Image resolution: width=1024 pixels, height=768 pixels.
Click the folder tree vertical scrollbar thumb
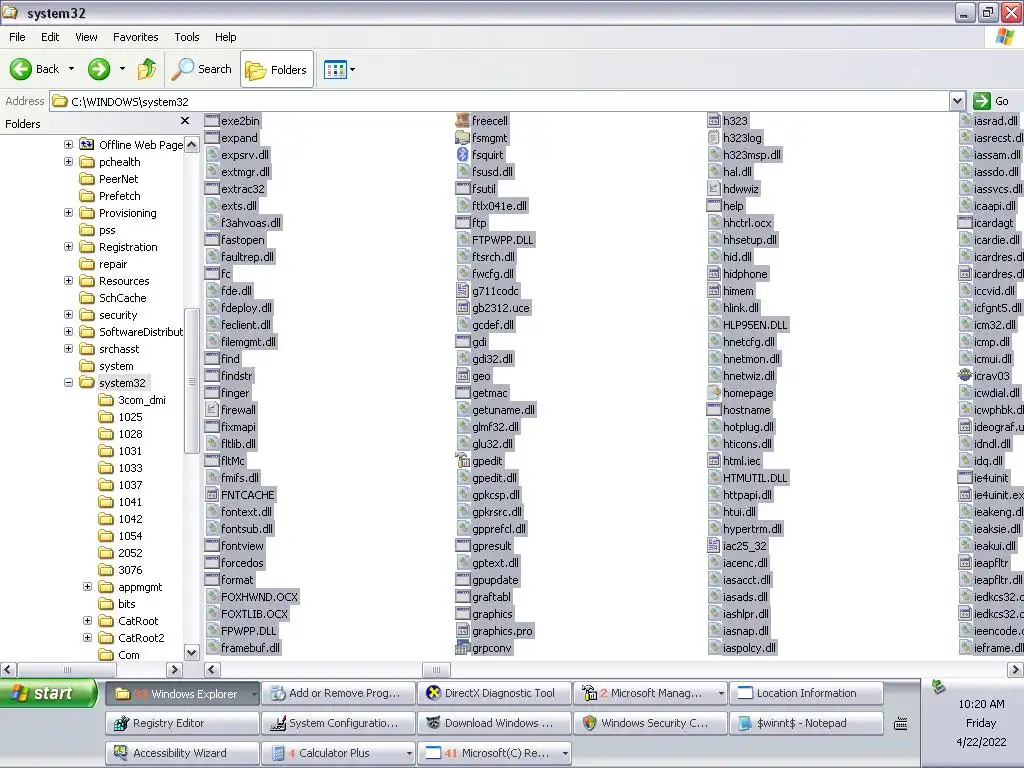pyautogui.click(x=191, y=381)
